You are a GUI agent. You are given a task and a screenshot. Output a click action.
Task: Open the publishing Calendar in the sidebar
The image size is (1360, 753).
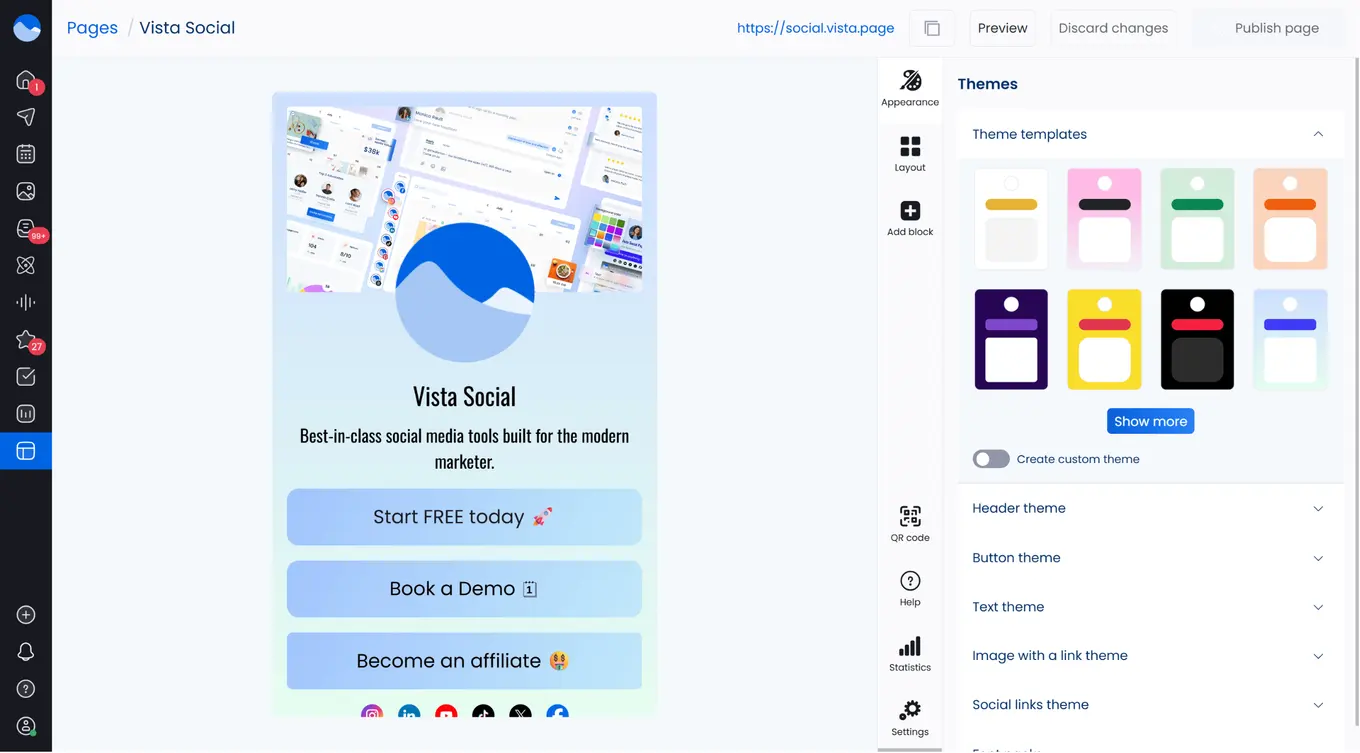25,153
